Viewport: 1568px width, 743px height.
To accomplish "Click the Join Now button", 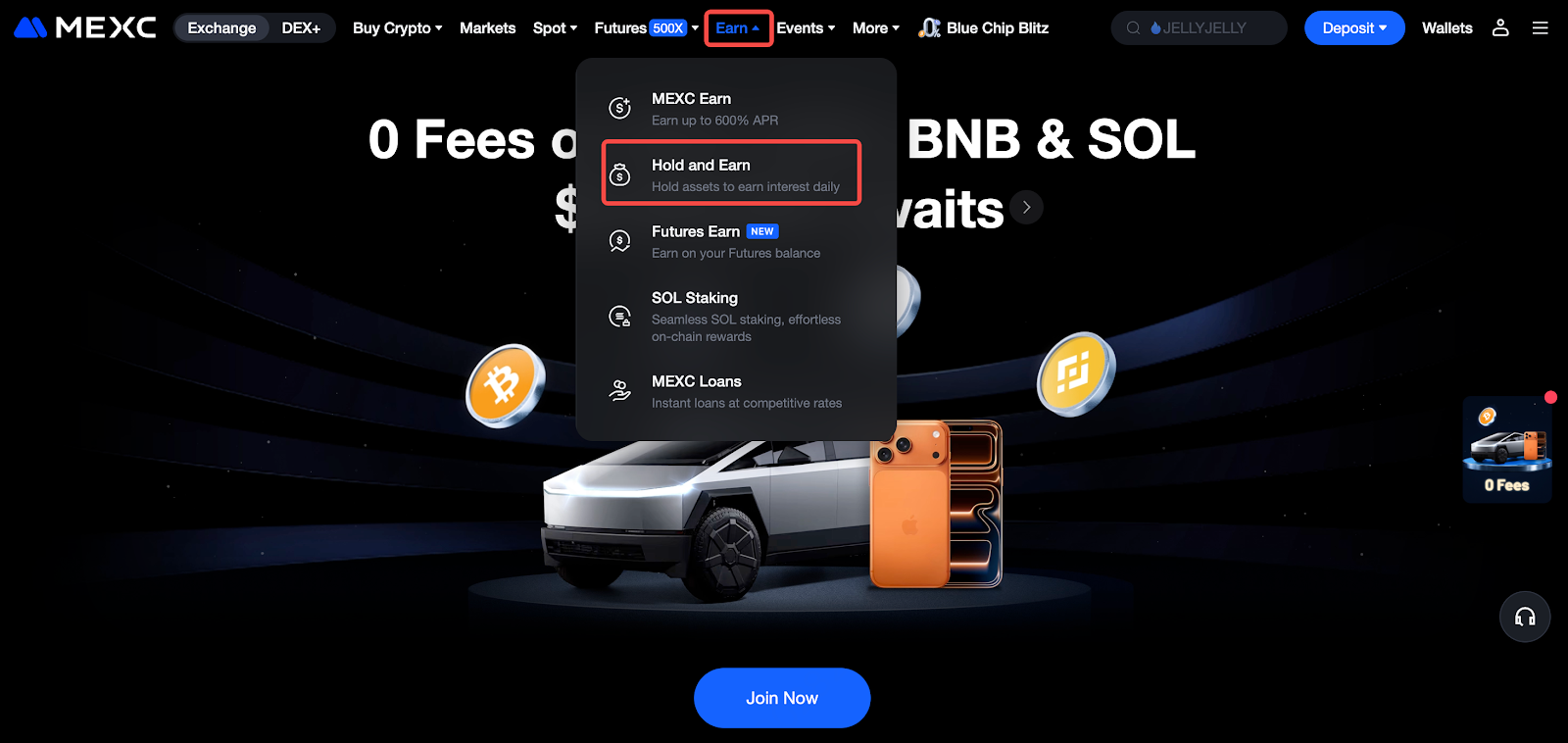I will [782, 698].
